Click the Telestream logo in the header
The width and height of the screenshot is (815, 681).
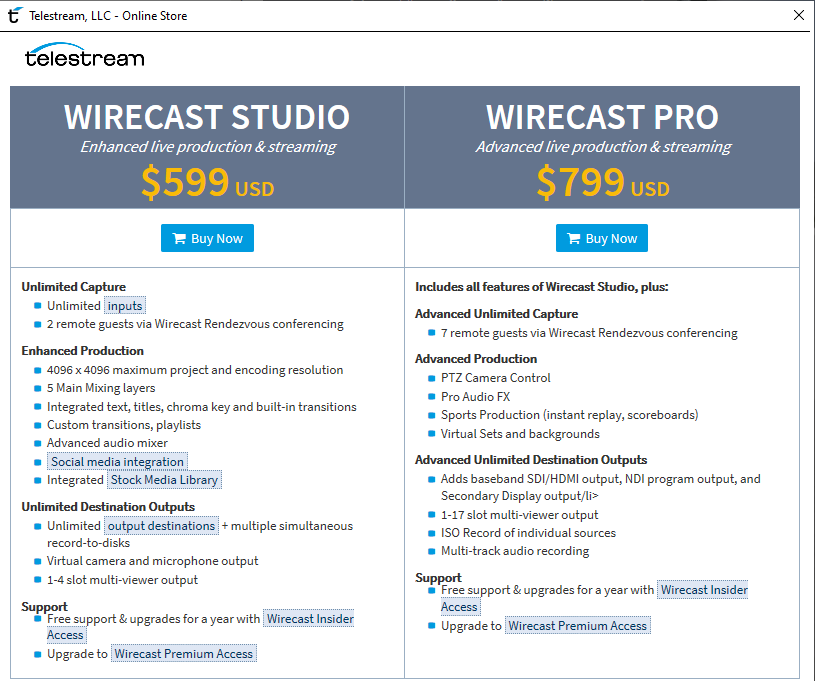(85, 55)
